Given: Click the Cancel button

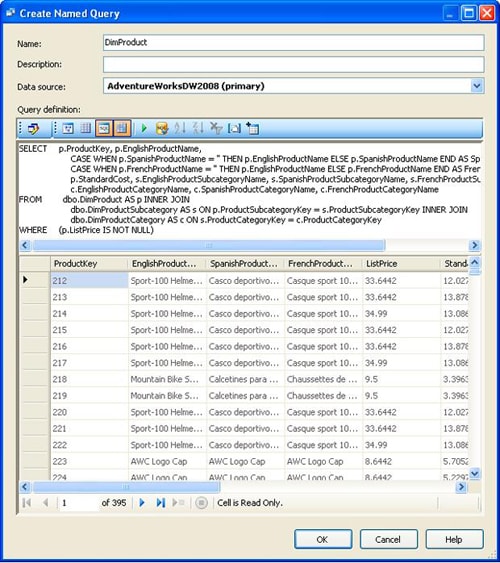Looking at the screenshot, I should coord(388,539).
